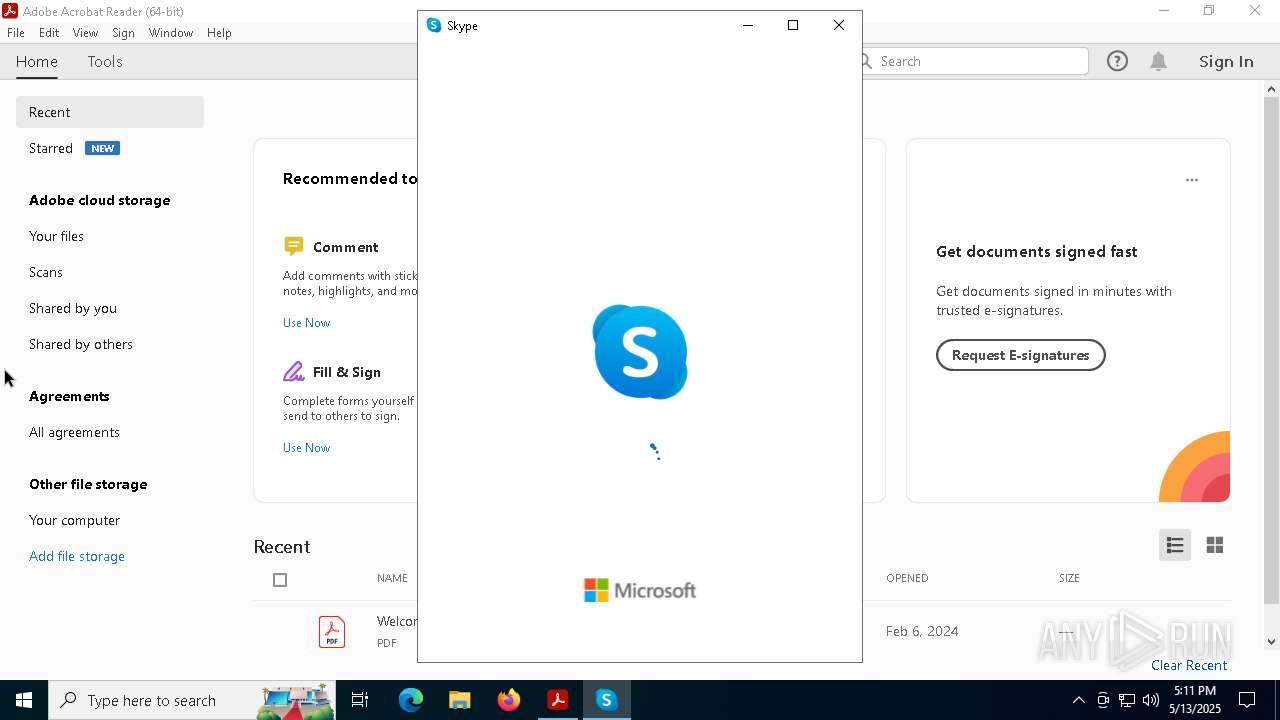Open Windows Start menu
Viewport: 1280px width, 720px height.
(x=24, y=700)
